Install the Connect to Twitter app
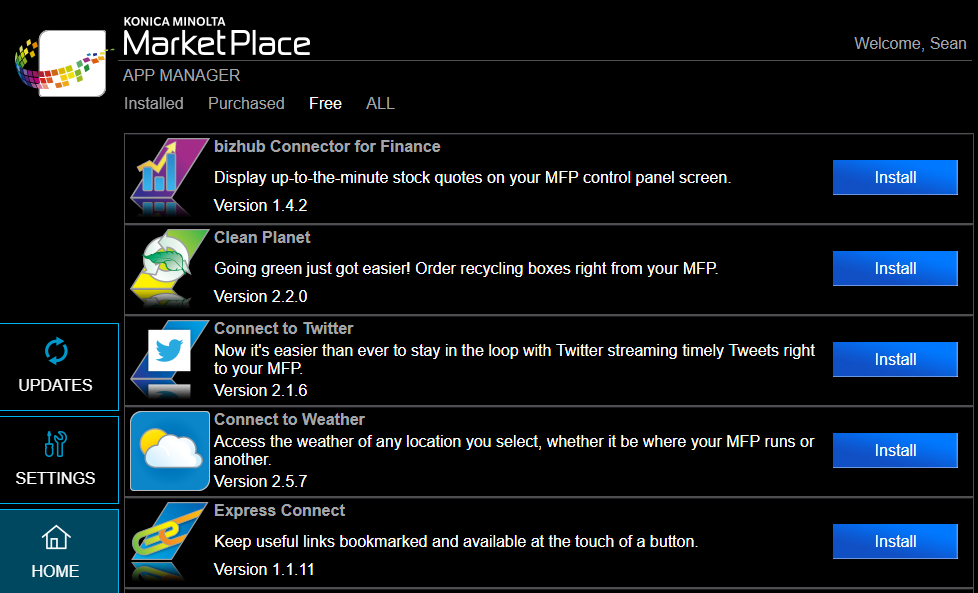Image resolution: width=978 pixels, height=593 pixels. pos(895,359)
